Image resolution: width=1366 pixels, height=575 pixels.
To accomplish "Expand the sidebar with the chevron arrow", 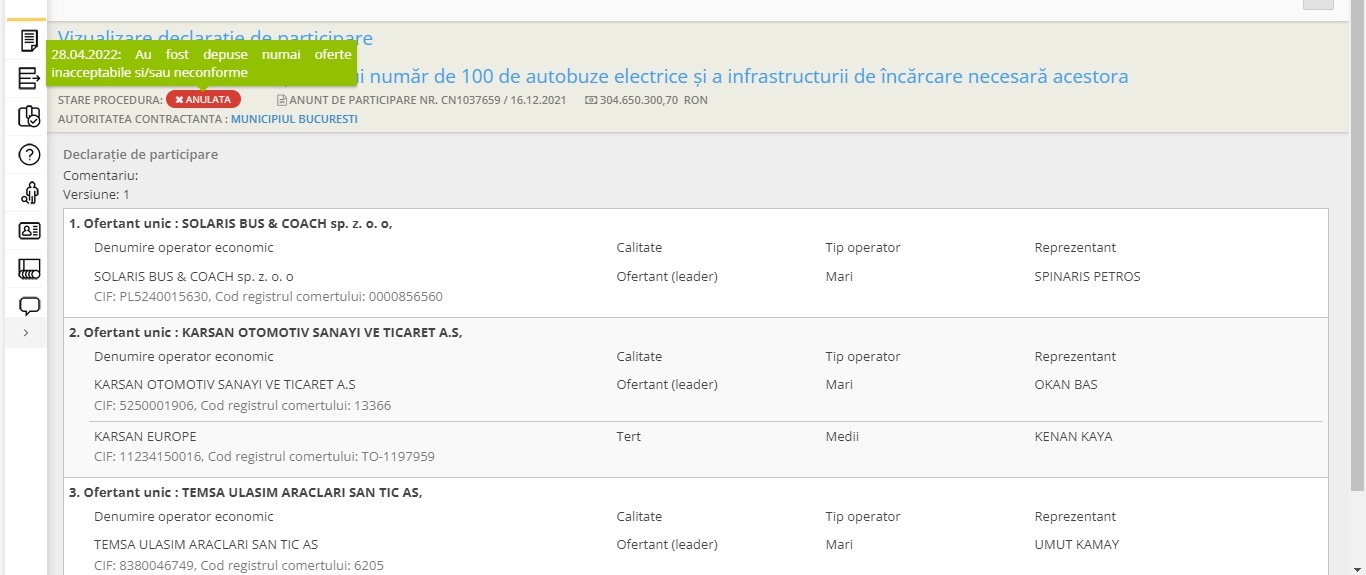I will point(26,333).
